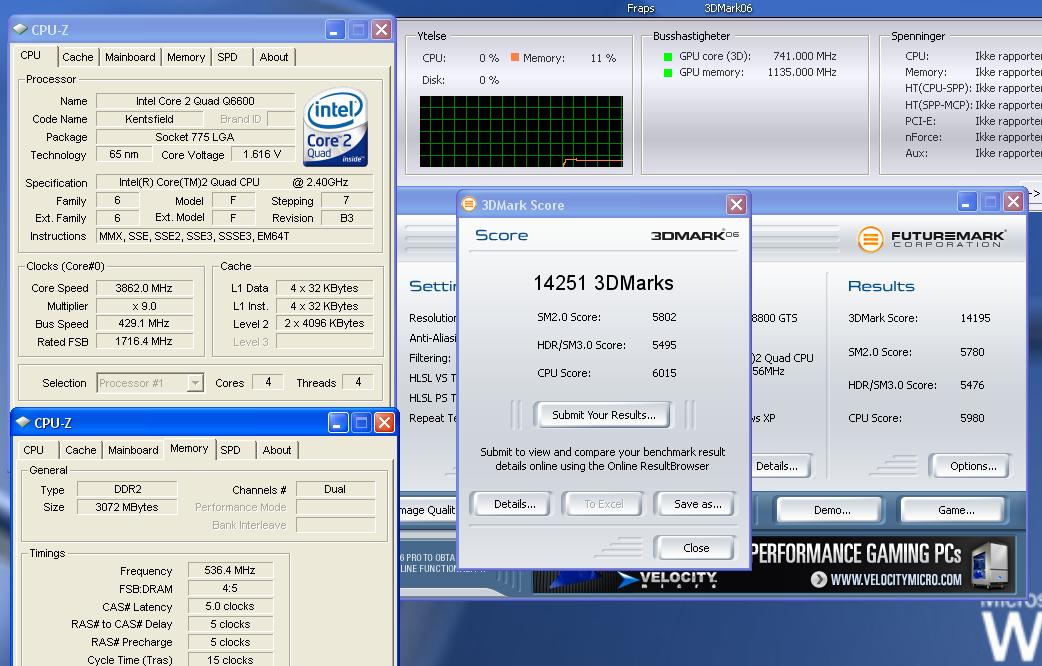Viewport: 1042px width, 666px height.
Task: Click the orange 3DMark Score dialog icon
Action: 469,204
